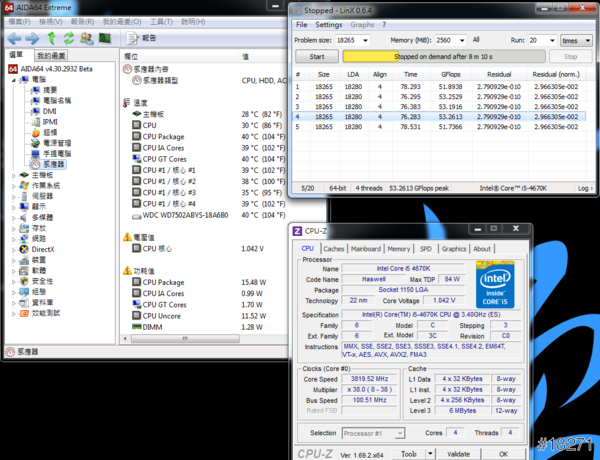Image resolution: width=600 pixels, height=460 pixels.
Task: Select DirectX in the AIDA64 tree
Action: point(45,248)
